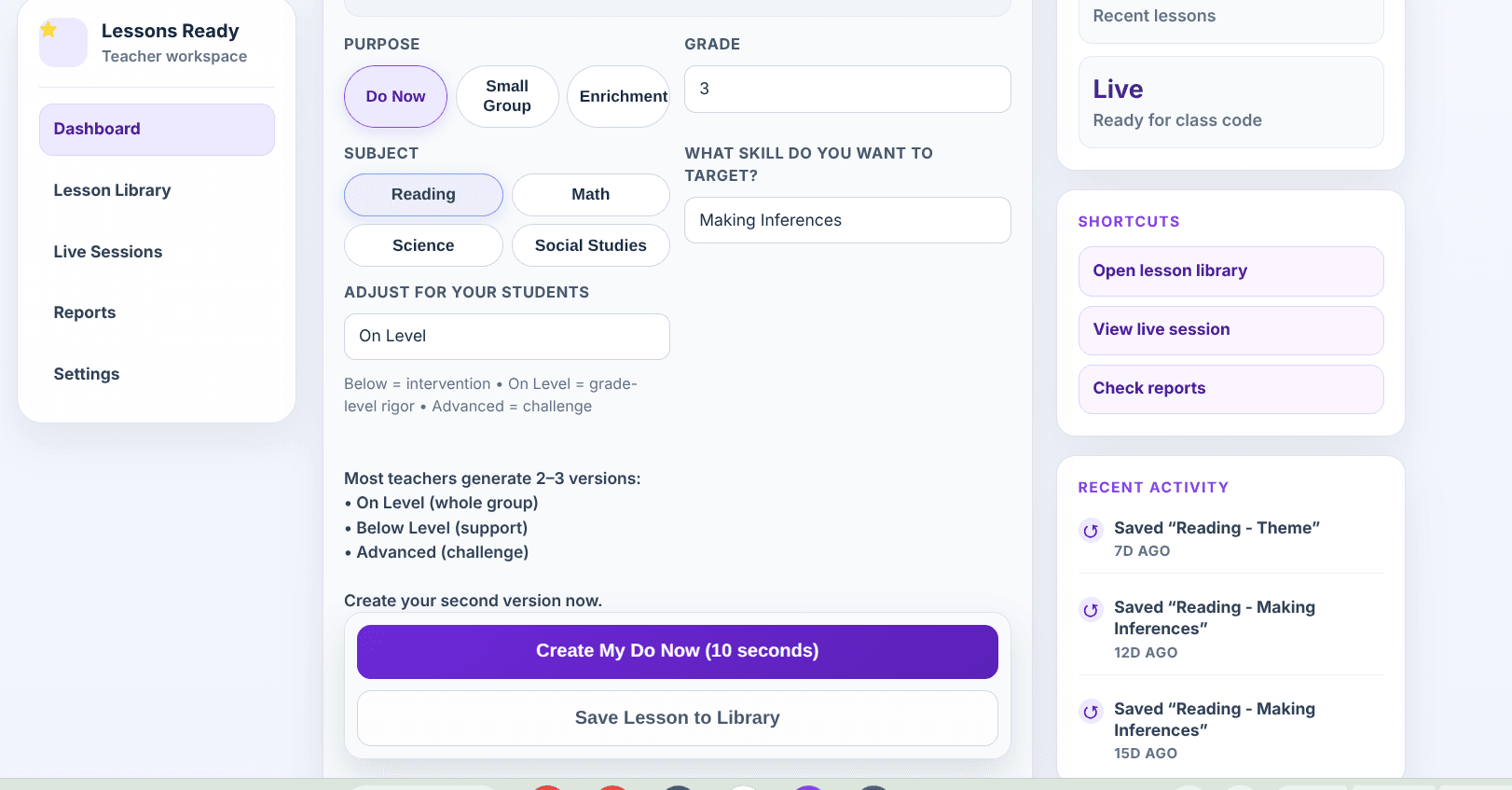The image size is (1512, 790).
Task: Select the Small Group purpose option
Action: 507,96
